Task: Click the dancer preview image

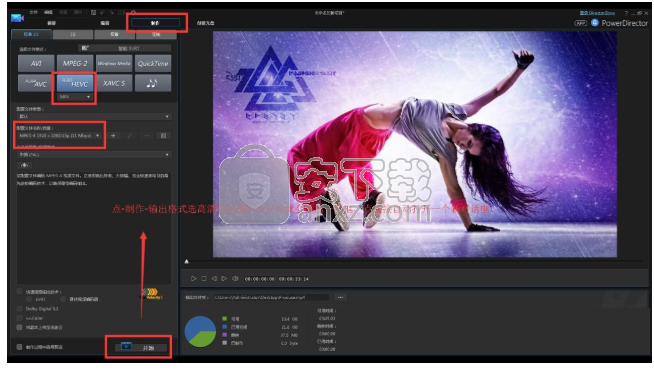Action: click(415, 144)
